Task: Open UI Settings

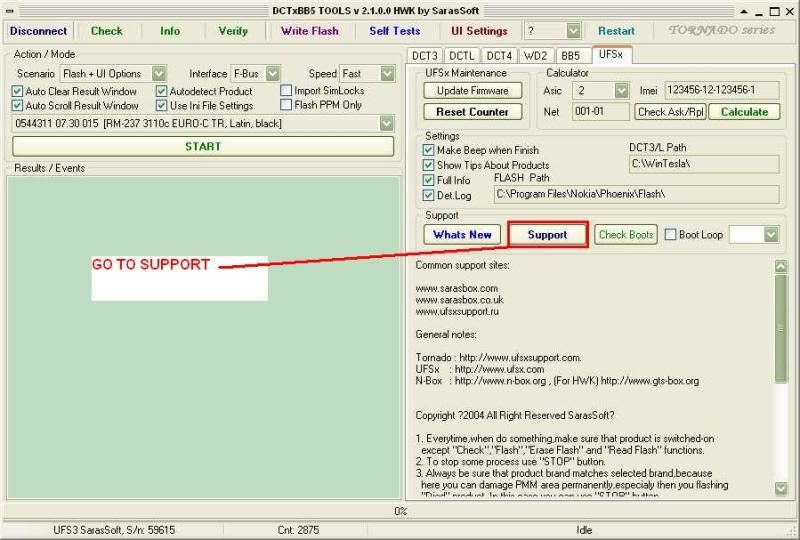Action: (x=479, y=31)
